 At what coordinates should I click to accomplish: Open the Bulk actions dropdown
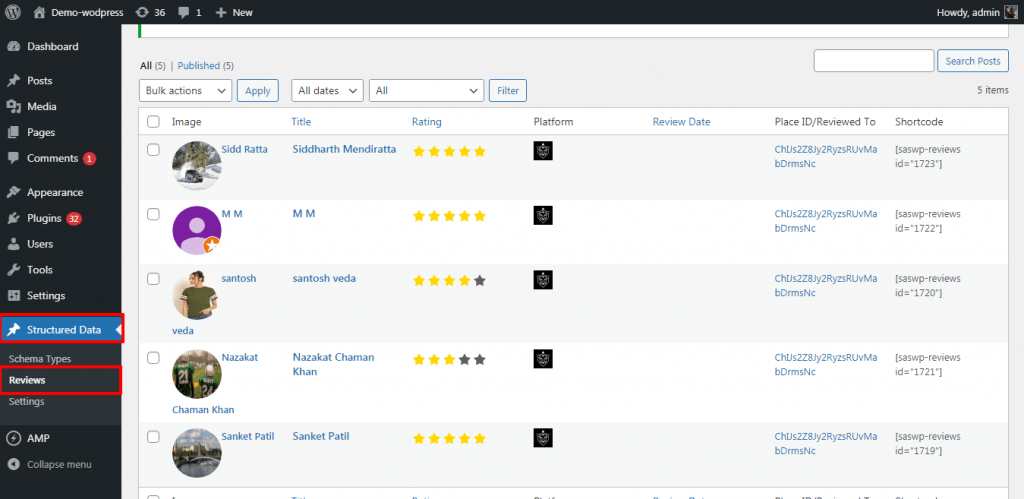coord(185,91)
